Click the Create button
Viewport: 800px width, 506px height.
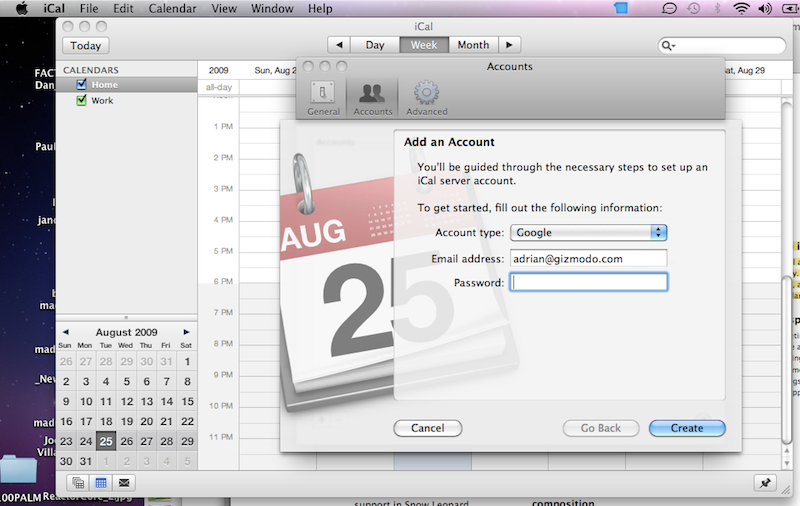[687, 428]
